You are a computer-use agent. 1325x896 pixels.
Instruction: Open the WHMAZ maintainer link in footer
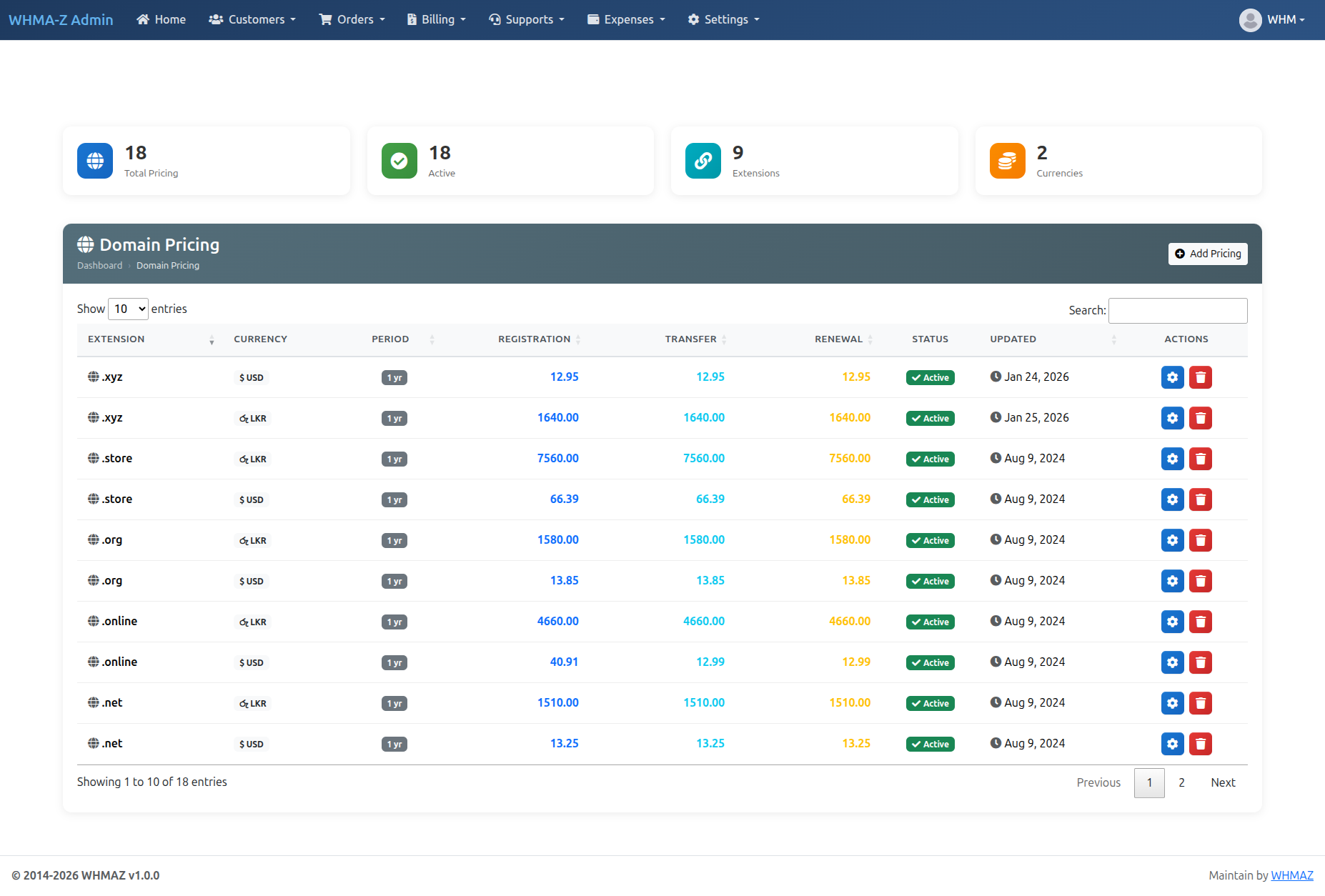pos(1292,875)
